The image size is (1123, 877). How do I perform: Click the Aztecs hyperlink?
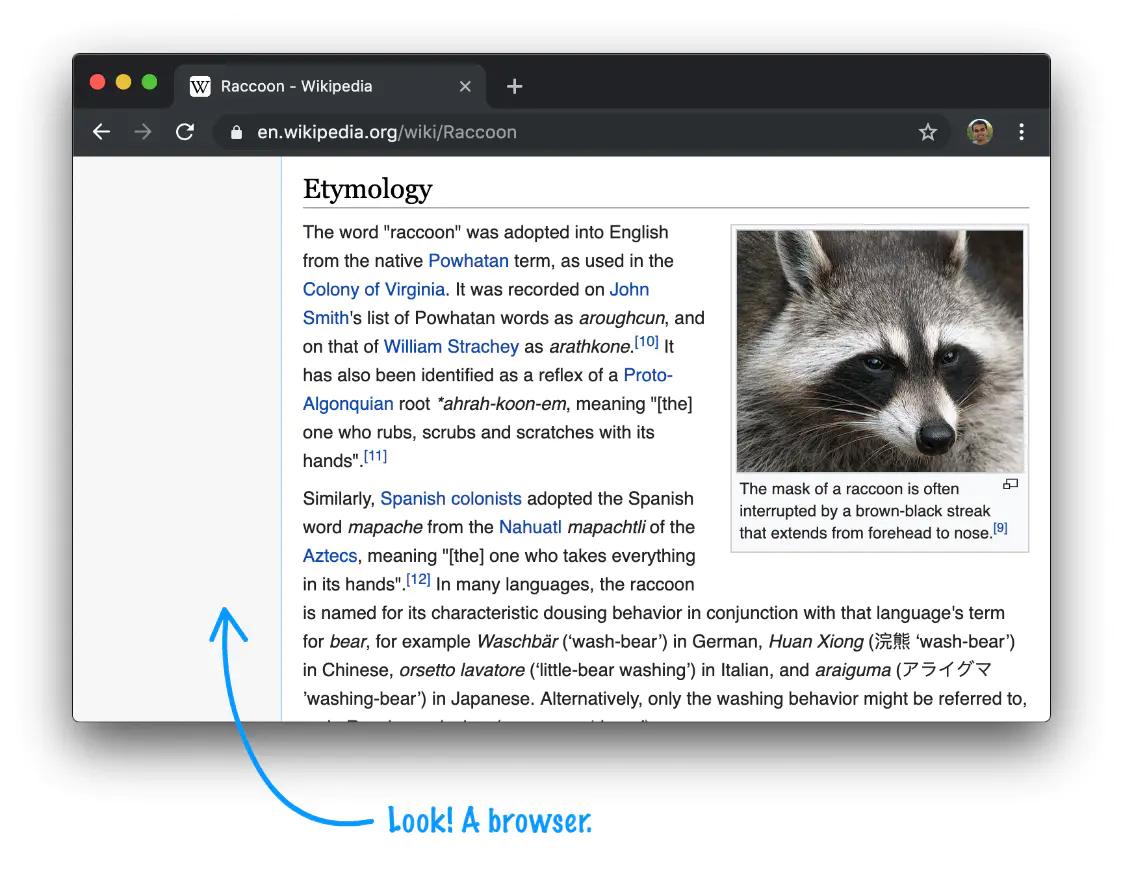tap(329, 555)
